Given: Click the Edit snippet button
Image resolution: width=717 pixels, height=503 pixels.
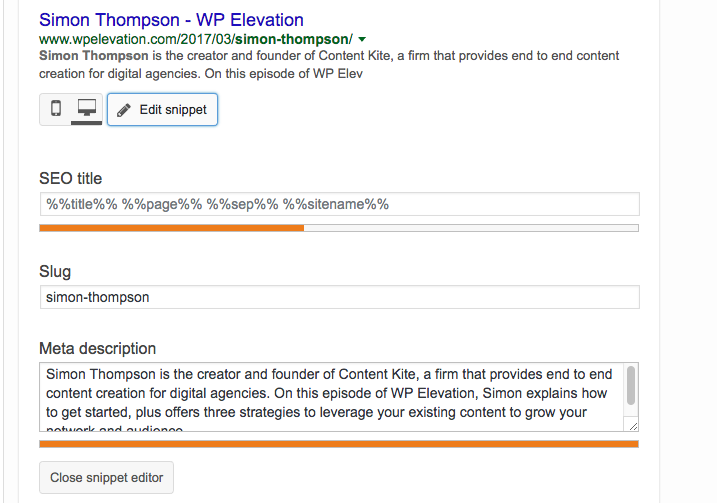Looking at the screenshot, I should pos(162,110).
